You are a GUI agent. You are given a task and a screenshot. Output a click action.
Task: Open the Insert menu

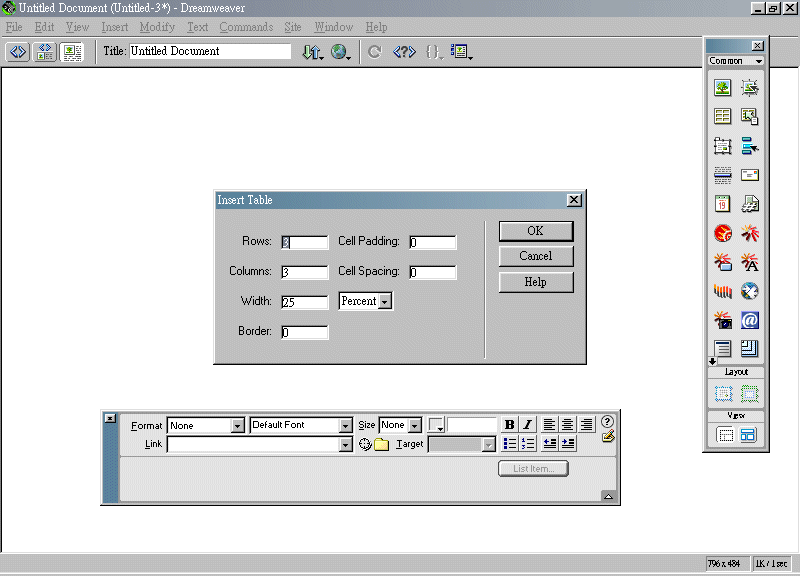click(x=114, y=27)
